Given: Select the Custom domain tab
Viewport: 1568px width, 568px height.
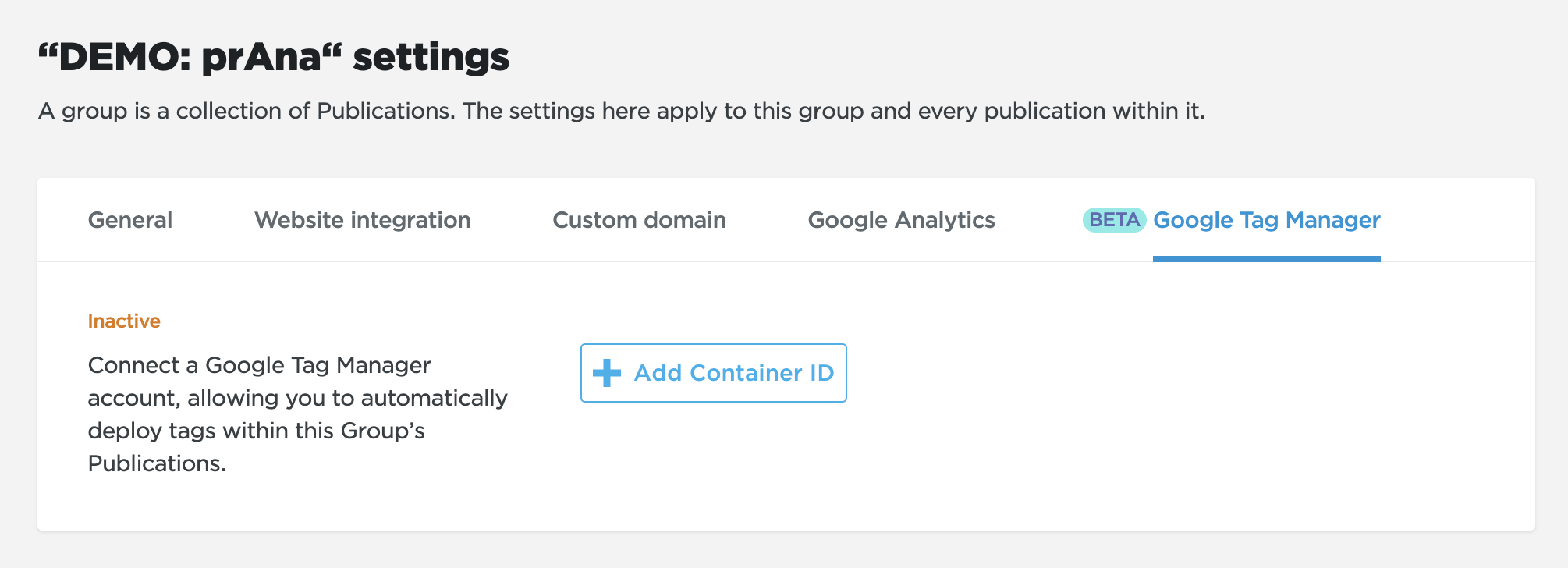Looking at the screenshot, I should pyautogui.click(x=639, y=220).
